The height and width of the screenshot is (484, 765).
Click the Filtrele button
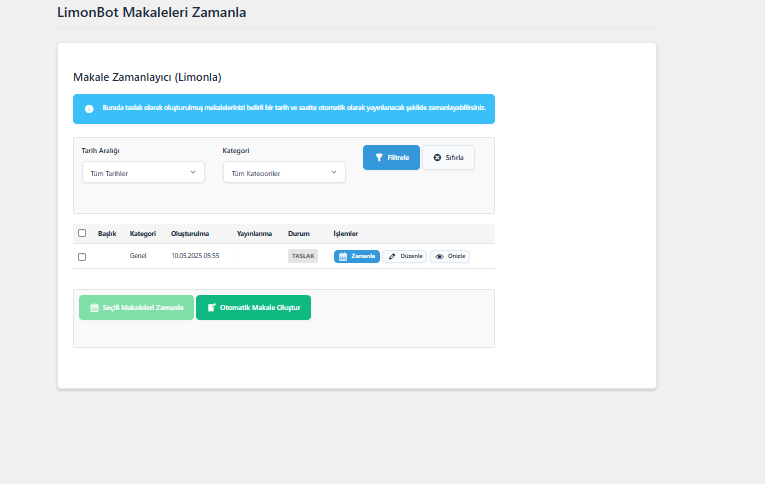(391, 158)
